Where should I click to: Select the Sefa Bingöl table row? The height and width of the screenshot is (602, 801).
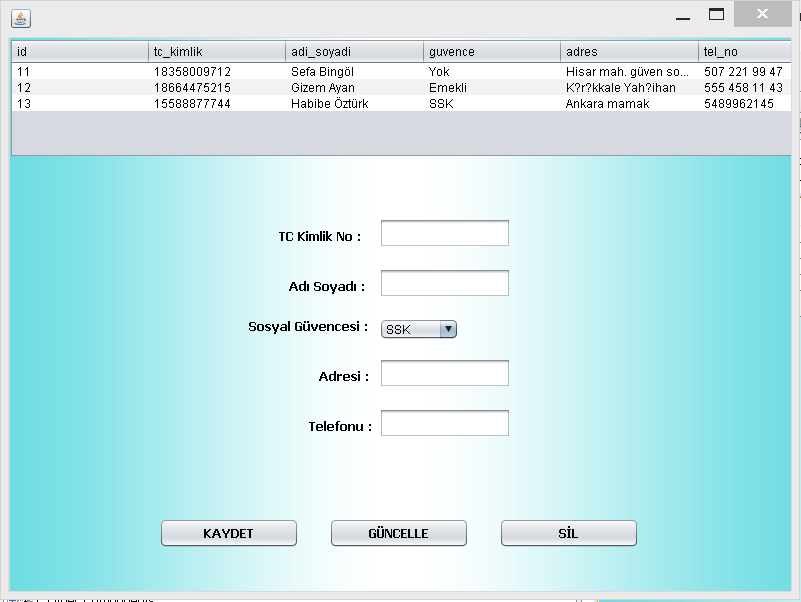322,72
